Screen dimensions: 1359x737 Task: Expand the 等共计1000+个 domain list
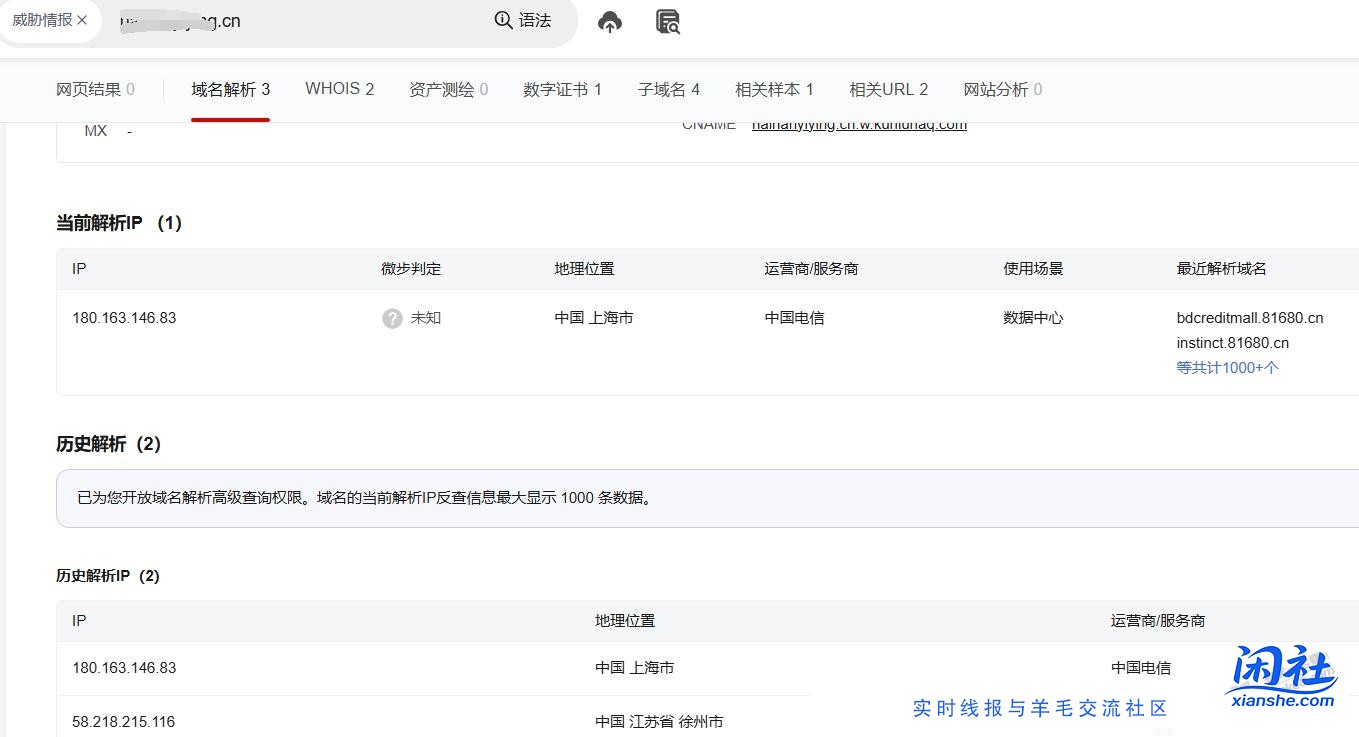point(1228,368)
